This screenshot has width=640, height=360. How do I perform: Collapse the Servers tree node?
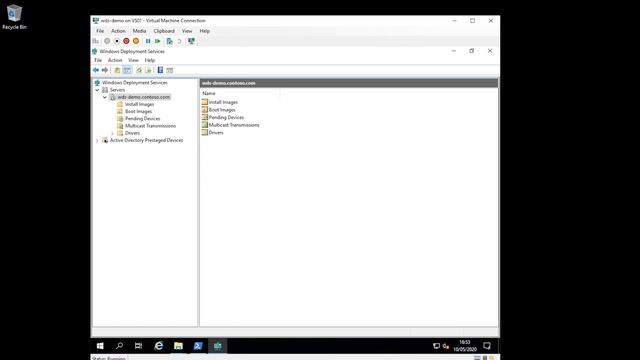(x=98, y=90)
